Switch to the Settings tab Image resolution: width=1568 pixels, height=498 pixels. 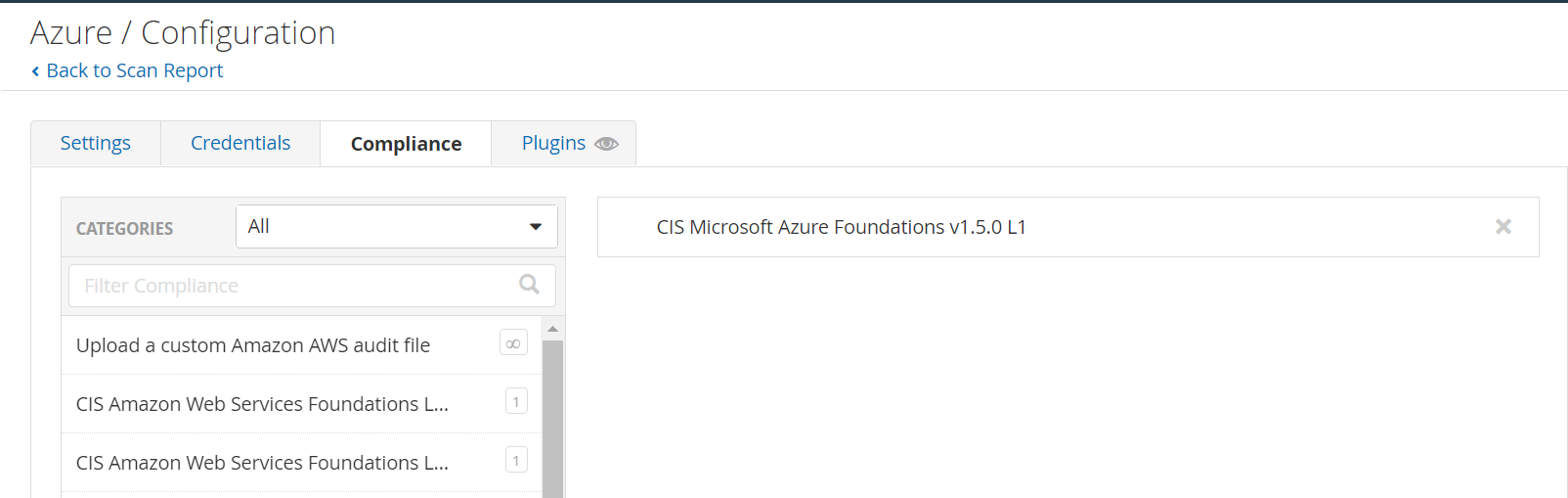pos(96,144)
